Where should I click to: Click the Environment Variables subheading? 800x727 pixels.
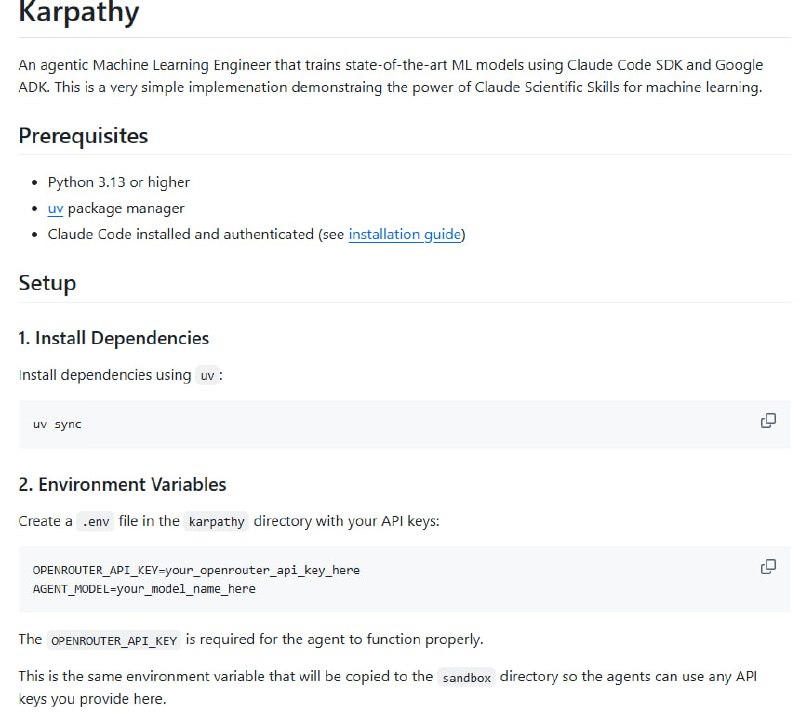(x=122, y=484)
